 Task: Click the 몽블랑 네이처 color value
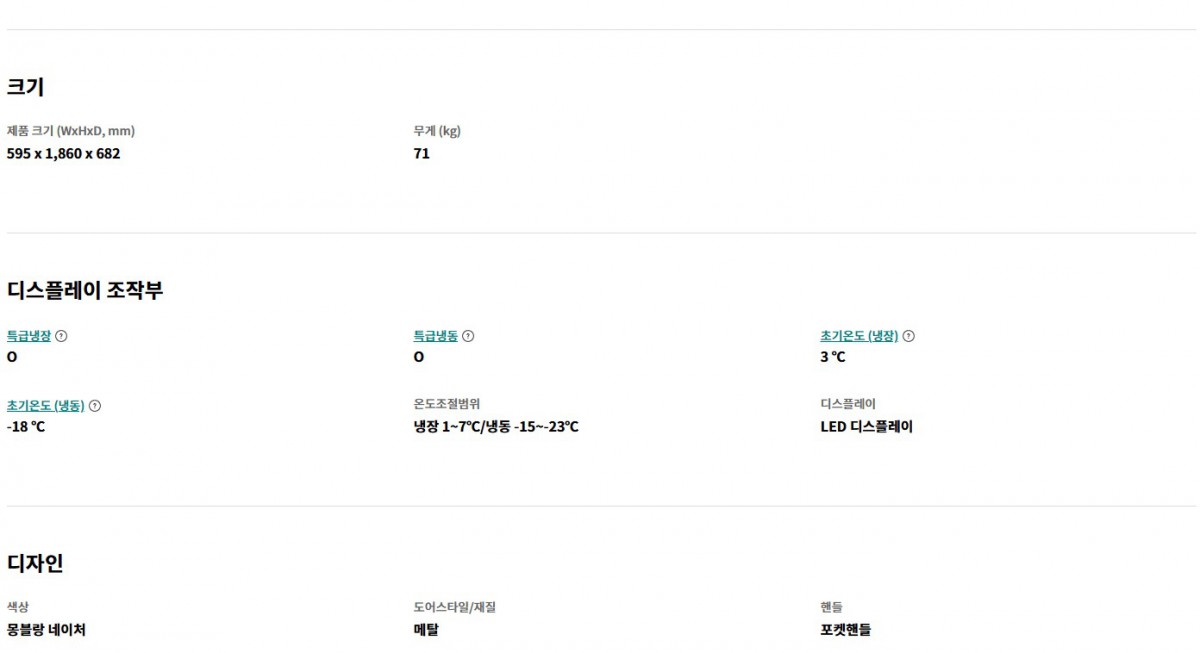[46, 630]
